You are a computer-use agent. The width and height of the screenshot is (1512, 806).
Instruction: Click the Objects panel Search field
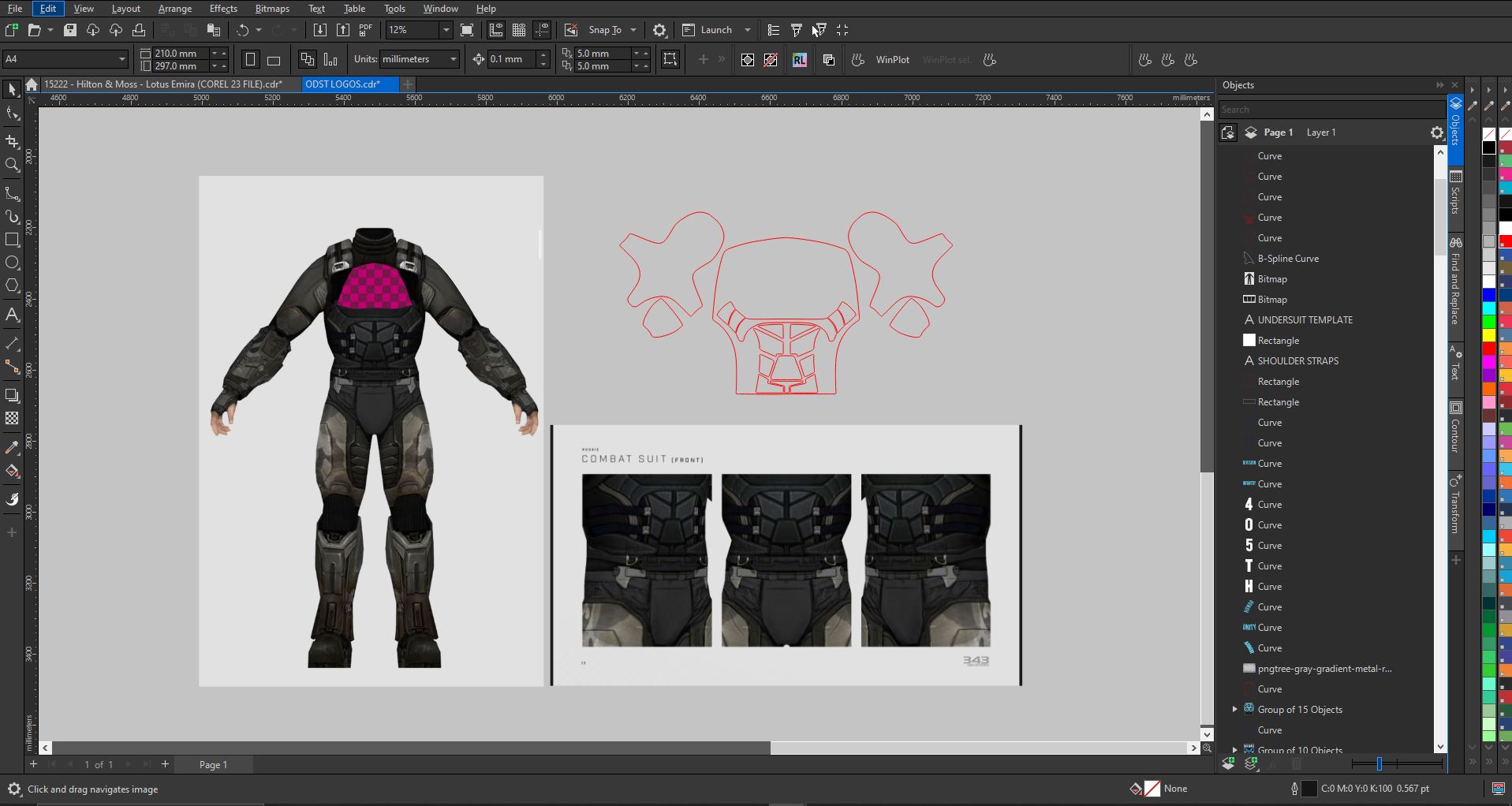pos(1332,110)
